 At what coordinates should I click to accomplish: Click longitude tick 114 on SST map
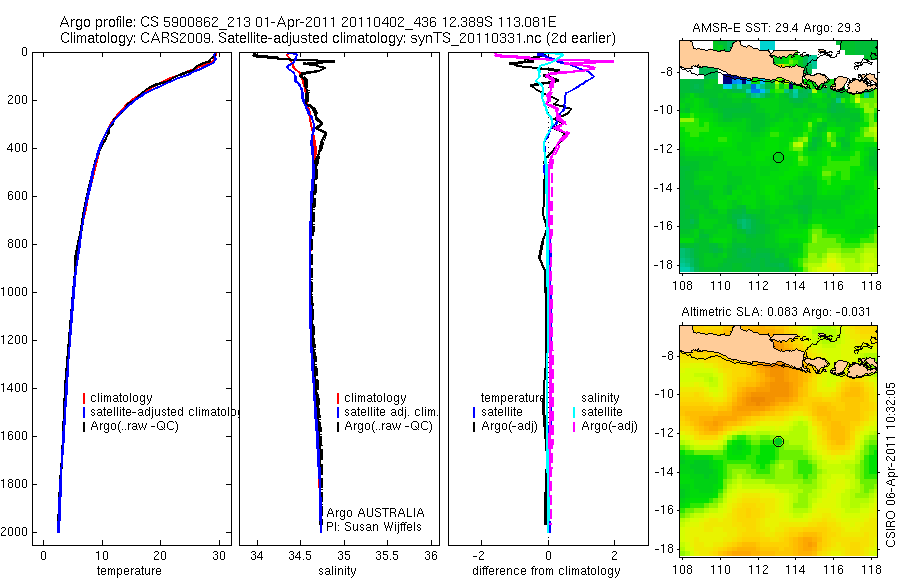(x=795, y=285)
